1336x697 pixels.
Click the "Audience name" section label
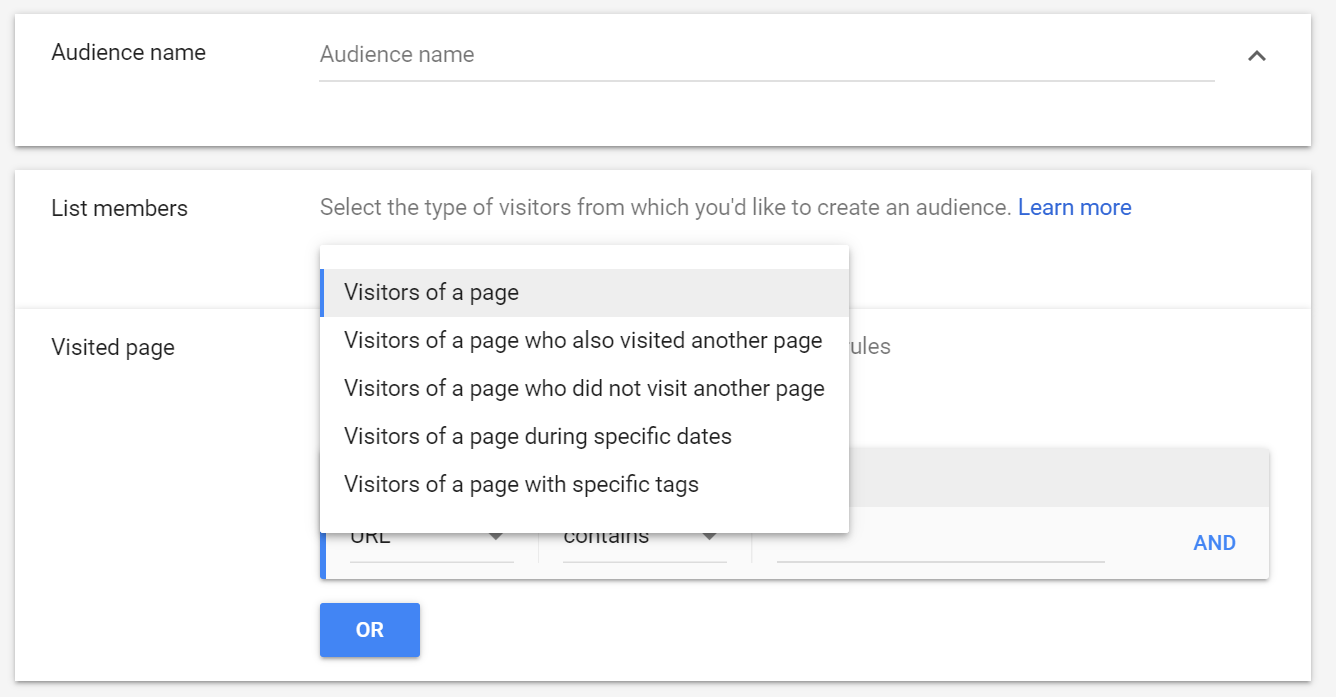pyautogui.click(x=128, y=53)
